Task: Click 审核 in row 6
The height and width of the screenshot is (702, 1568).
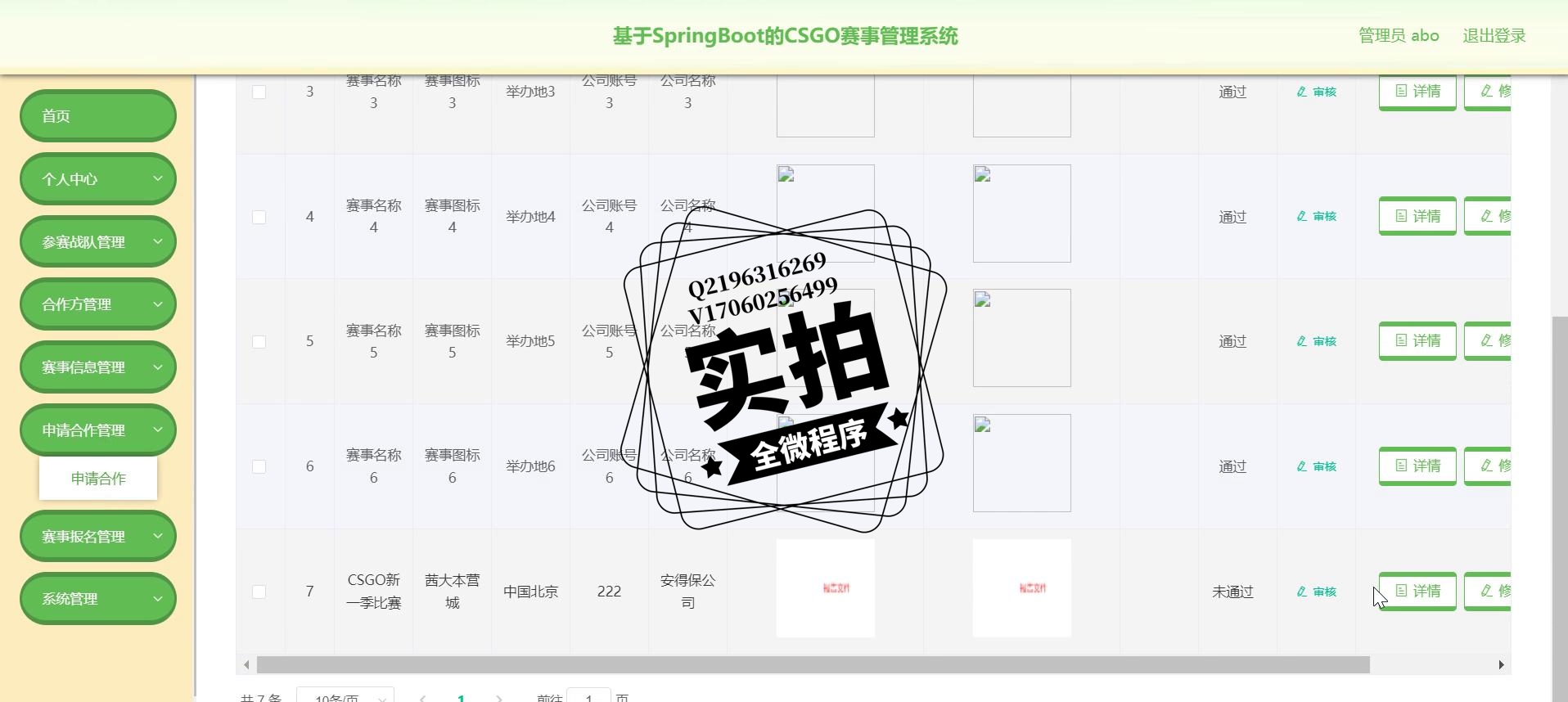Action: click(1316, 466)
